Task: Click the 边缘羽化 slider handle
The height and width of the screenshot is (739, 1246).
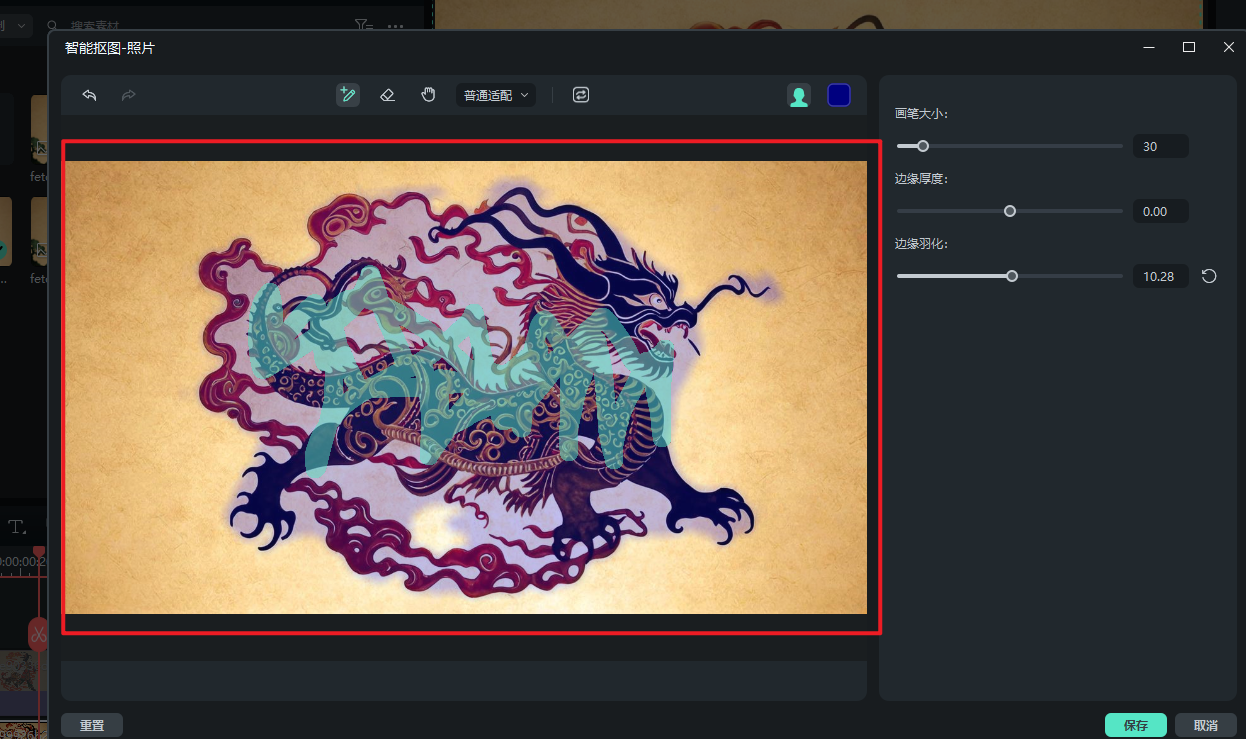Action: (1012, 276)
